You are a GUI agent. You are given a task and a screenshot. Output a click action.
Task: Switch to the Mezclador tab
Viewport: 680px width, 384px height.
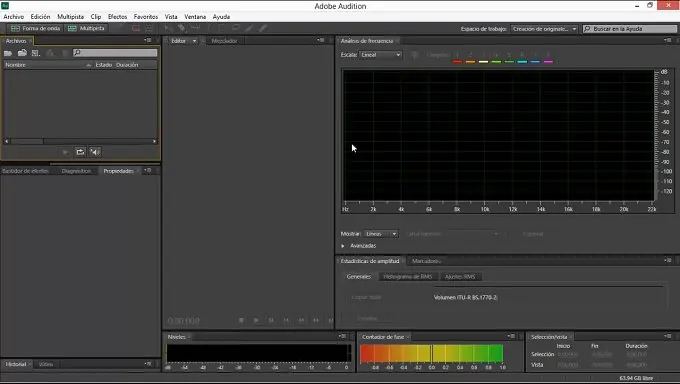[x=224, y=41]
